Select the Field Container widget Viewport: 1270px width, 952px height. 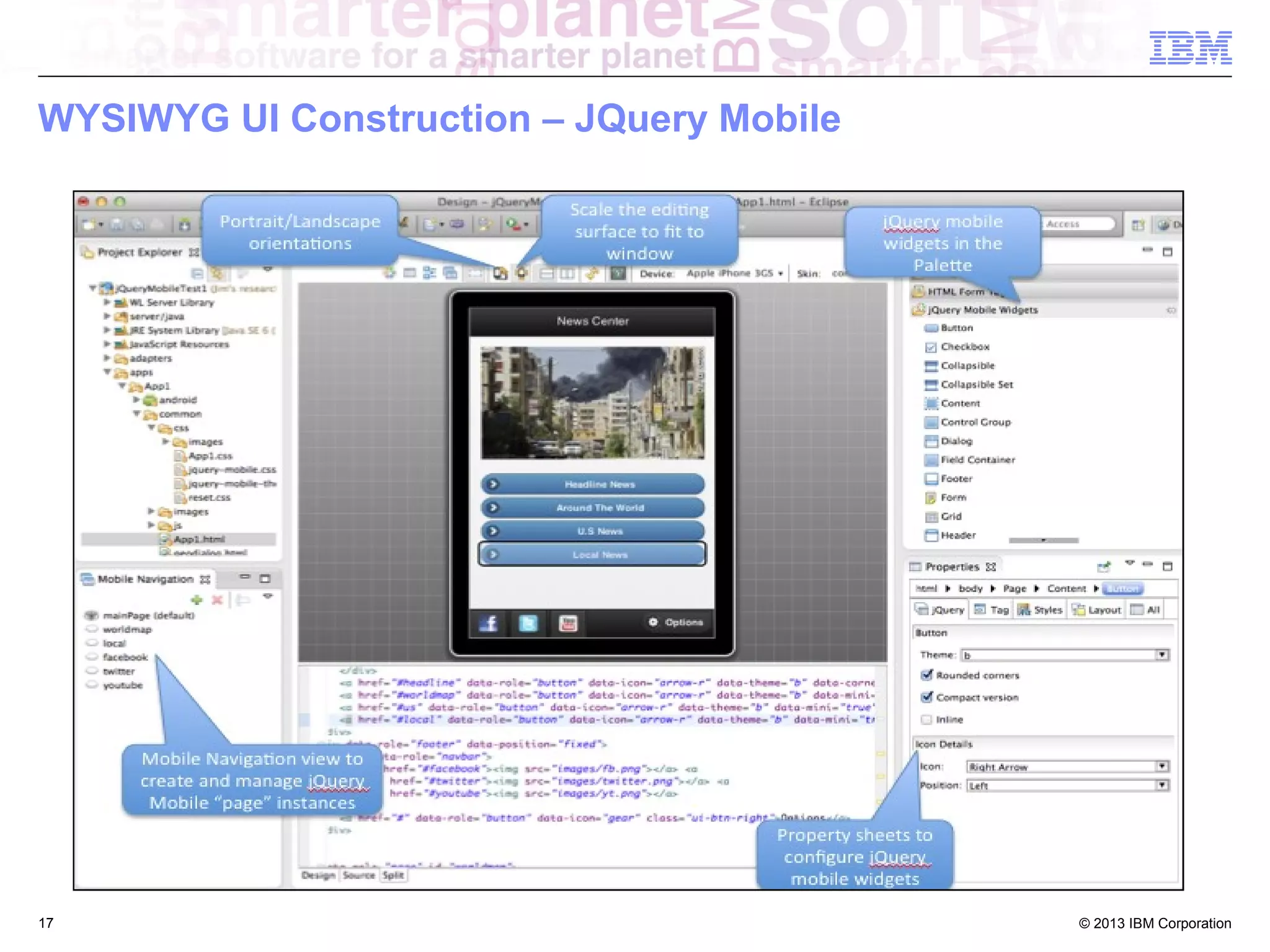click(x=970, y=460)
